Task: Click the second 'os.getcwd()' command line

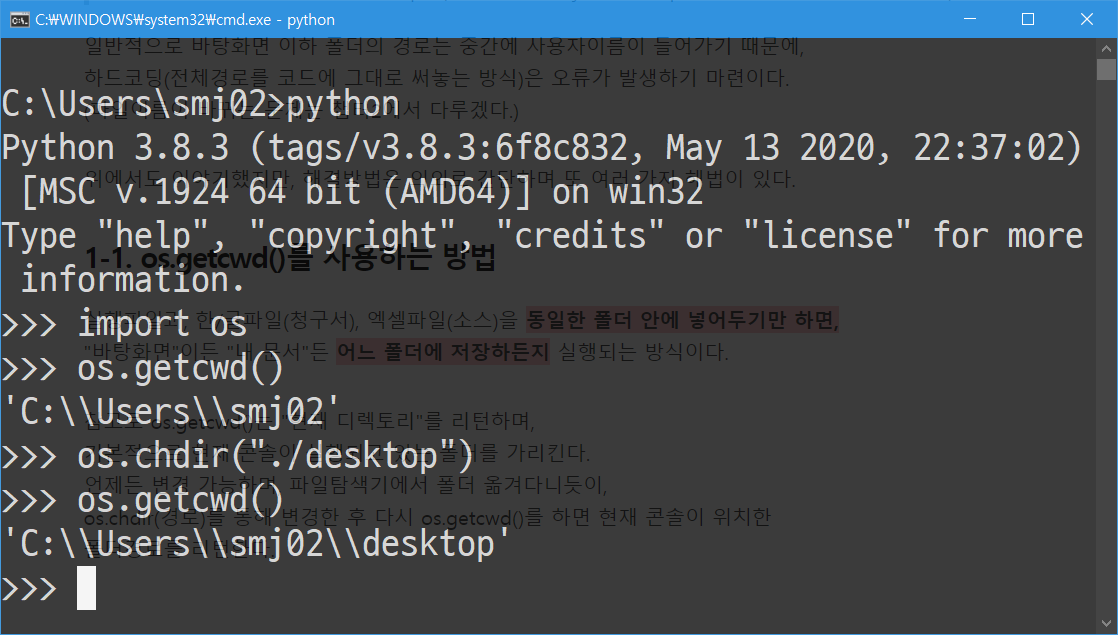Action: pyautogui.click(x=143, y=500)
